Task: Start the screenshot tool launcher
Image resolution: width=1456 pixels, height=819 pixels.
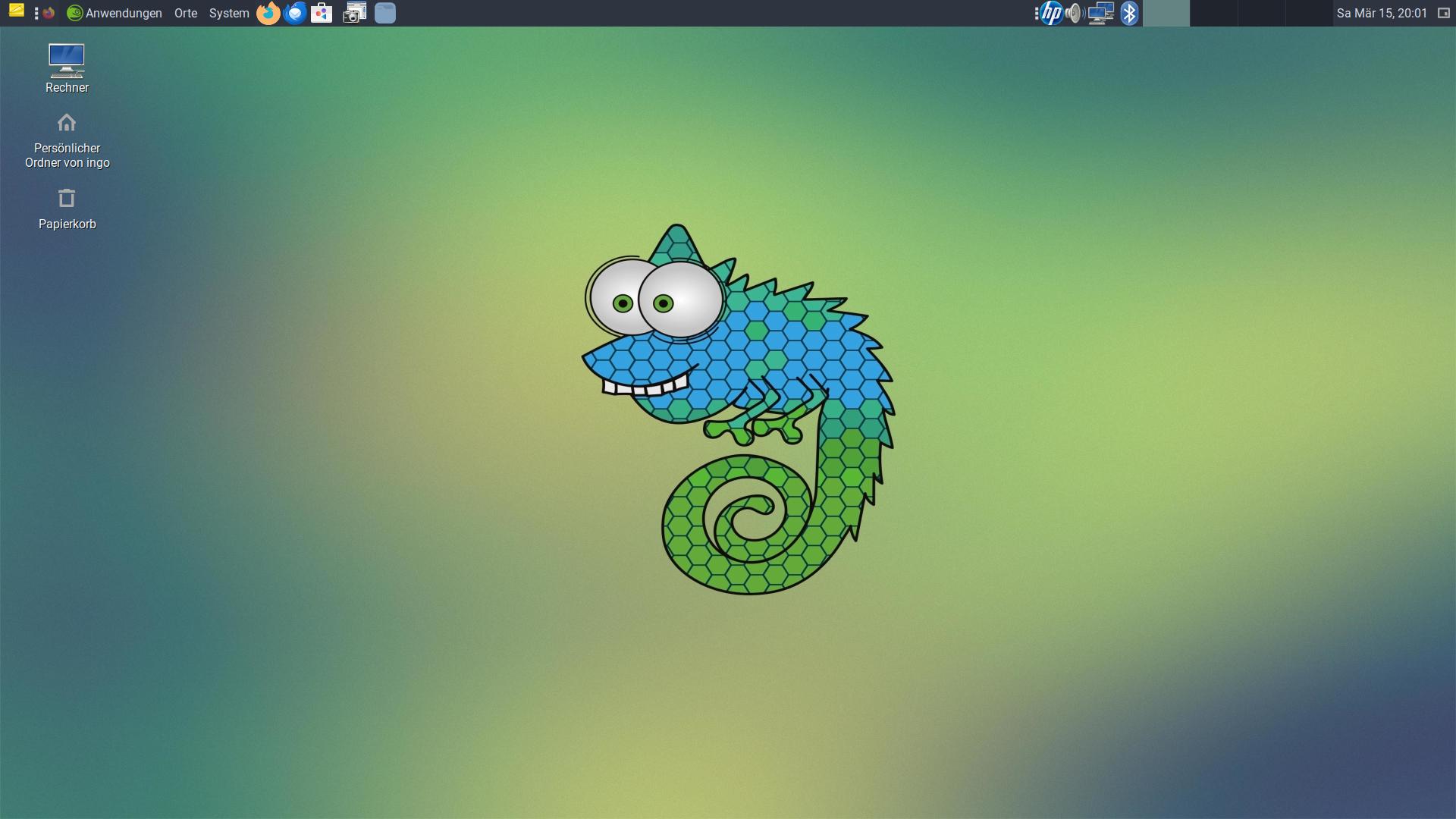Action: [354, 13]
